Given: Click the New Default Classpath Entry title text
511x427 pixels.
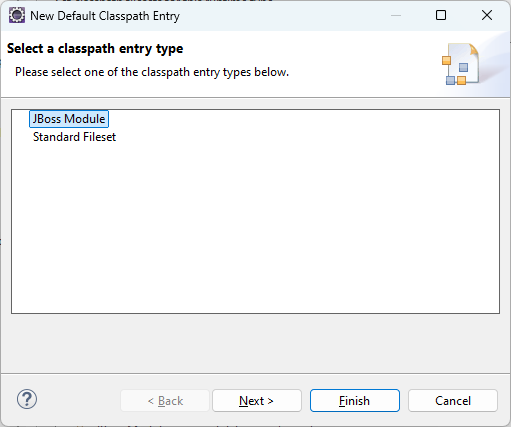Looking at the screenshot, I should point(105,16).
